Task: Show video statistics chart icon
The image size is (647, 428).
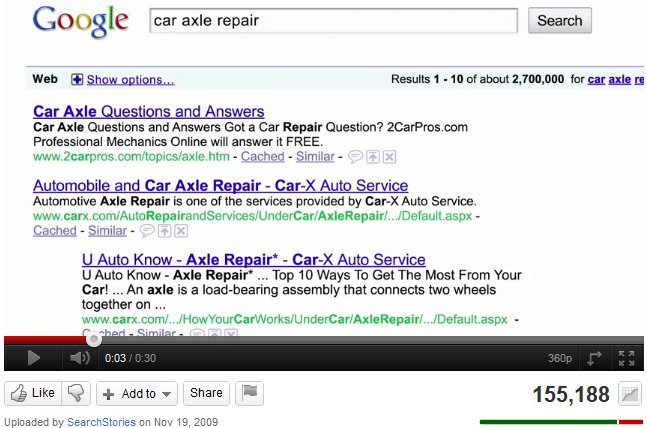Action: click(630, 394)
